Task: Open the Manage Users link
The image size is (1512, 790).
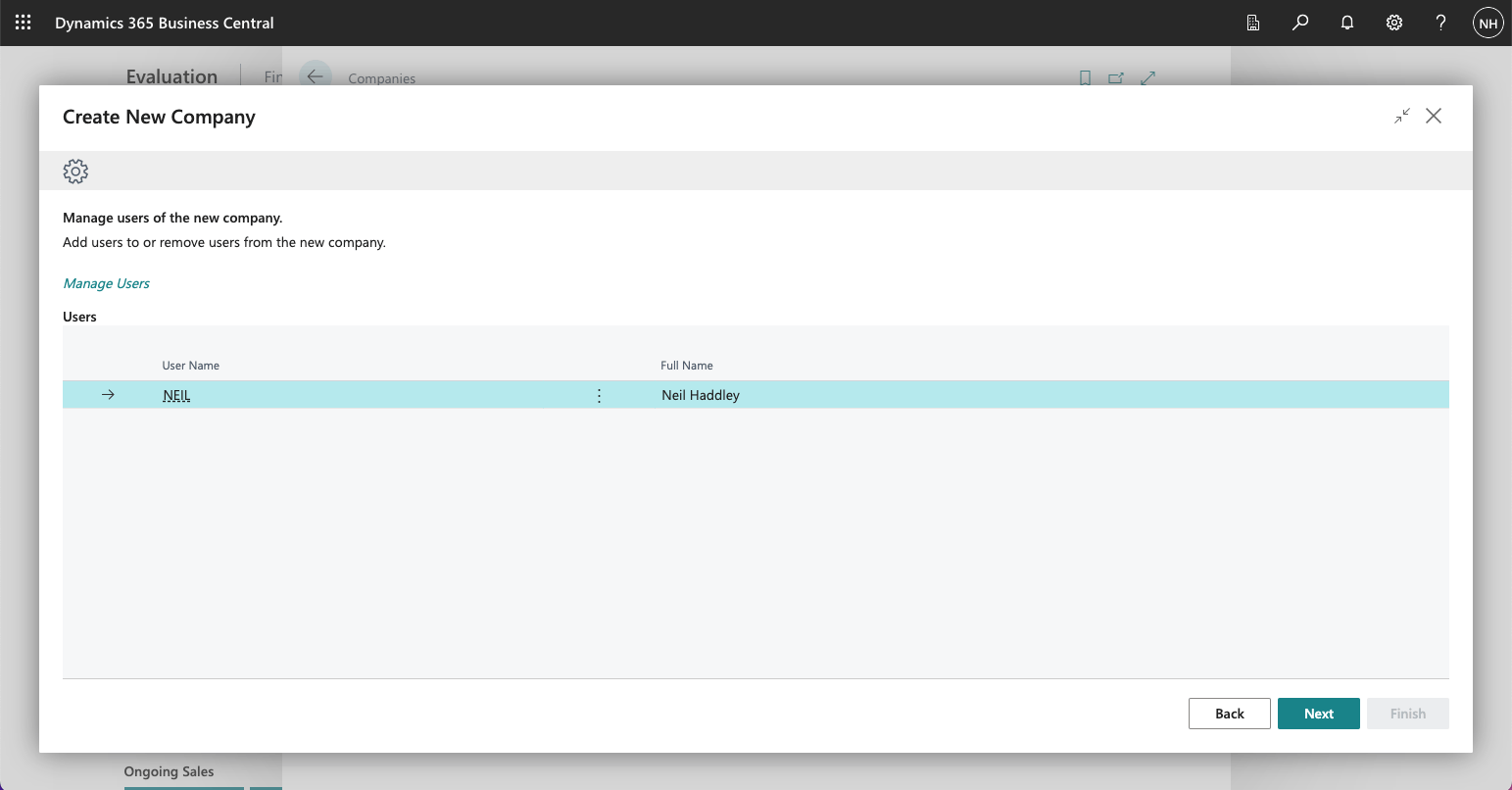Action: (x=106, y=283)
